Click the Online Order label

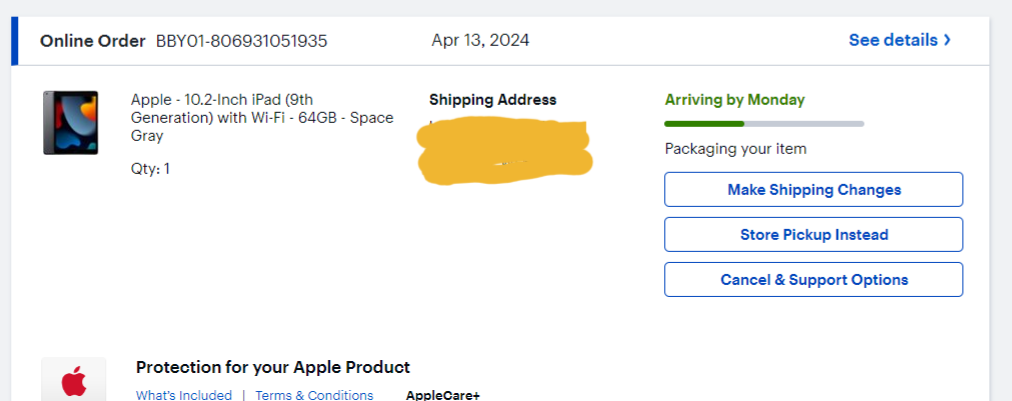point(92,41)
